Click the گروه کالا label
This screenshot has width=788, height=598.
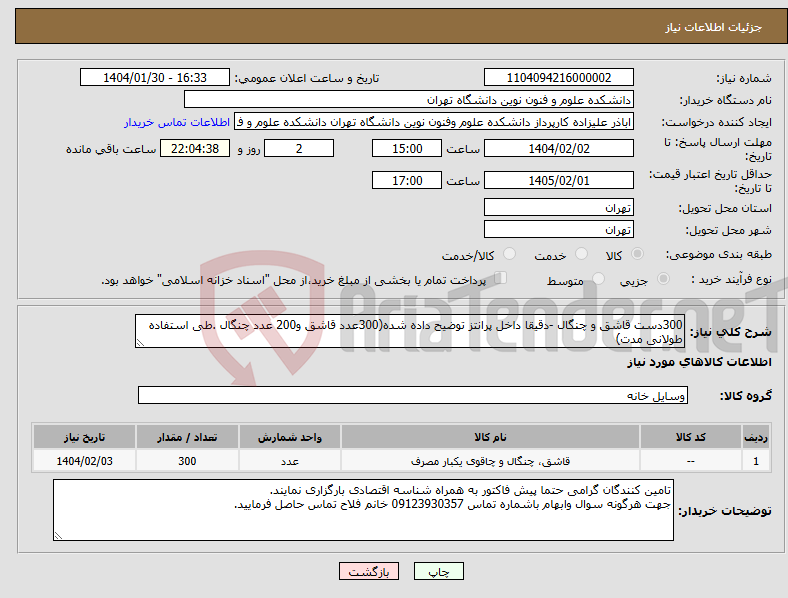pos(746,396)
